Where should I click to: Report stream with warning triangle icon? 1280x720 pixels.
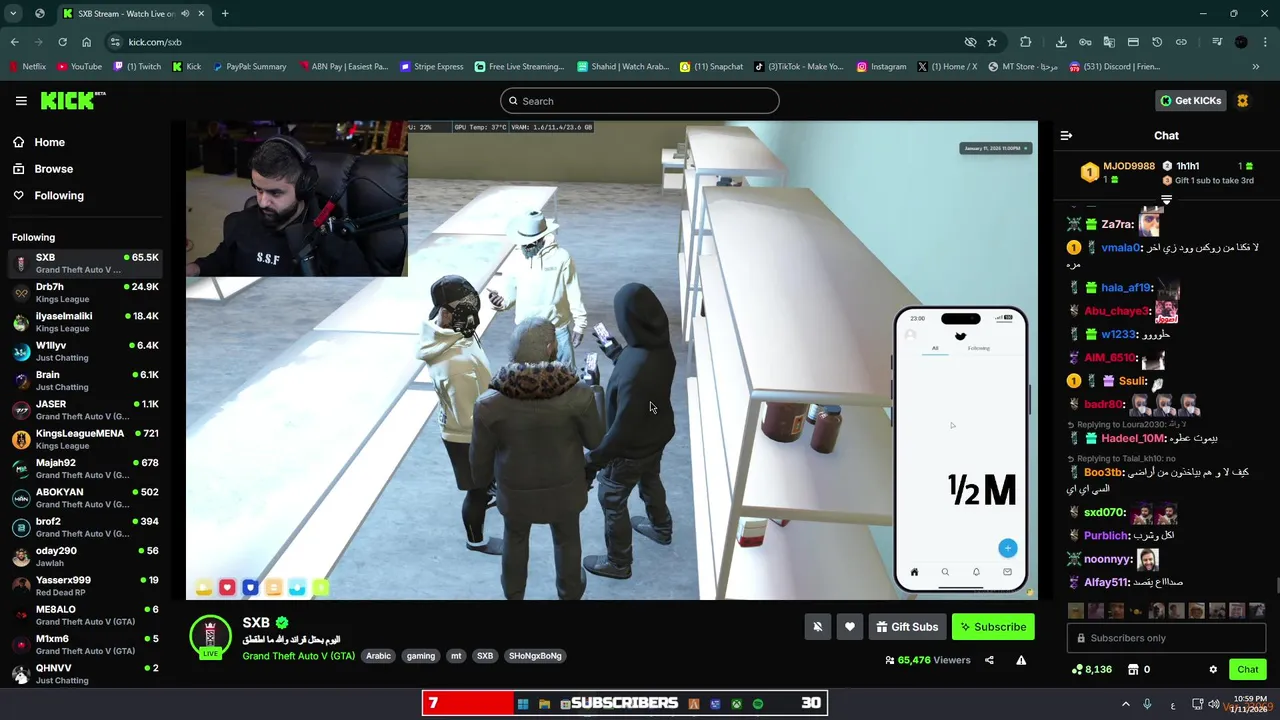click(1021, 660)
